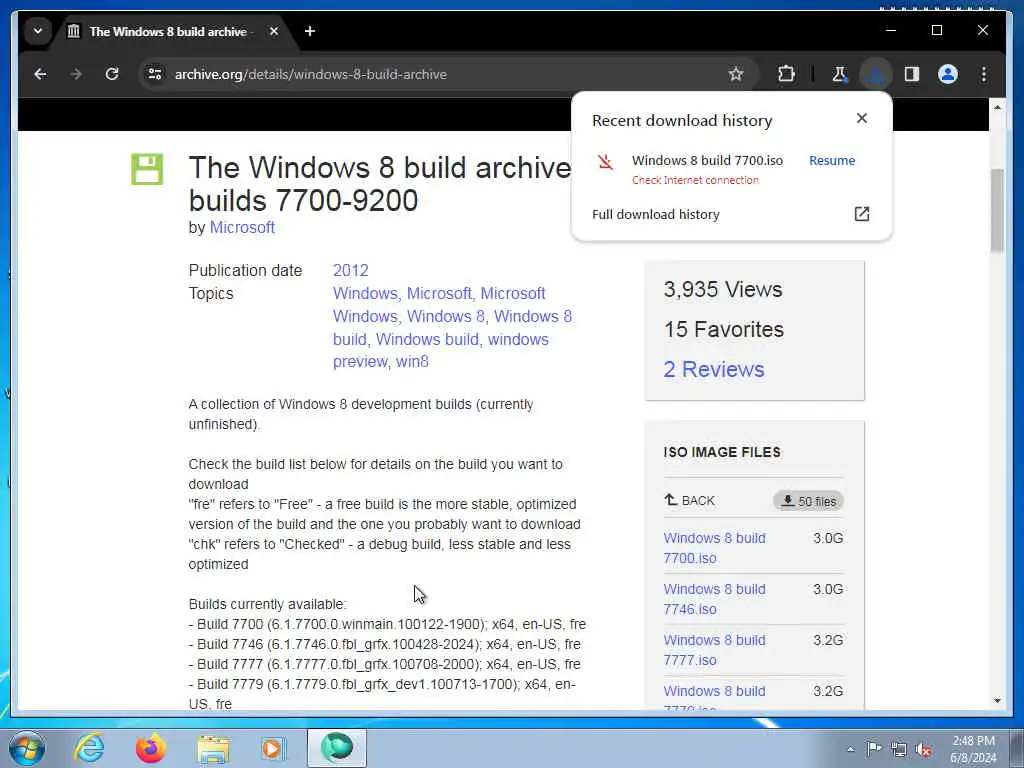Click the forward navigation arrow
Viewport: 1024px width, 768px height.
click(76, 74)
